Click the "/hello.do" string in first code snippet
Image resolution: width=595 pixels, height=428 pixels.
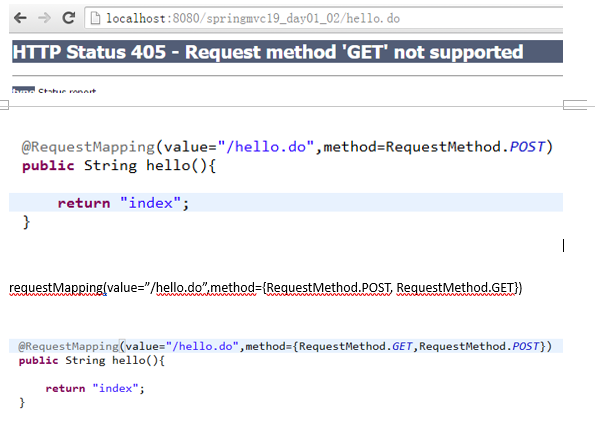click(266, 147)
